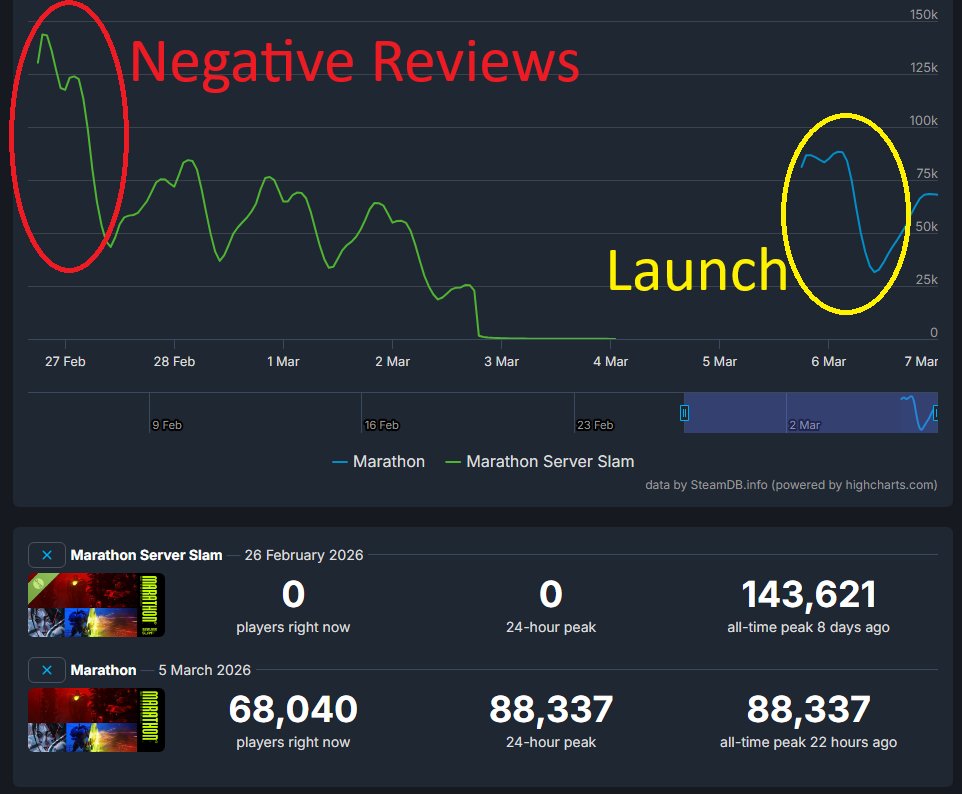Click the '2 Mar' main axis label
Image resolution: width=962 pixels, height=794 pixels.
(x=392, y=361)
